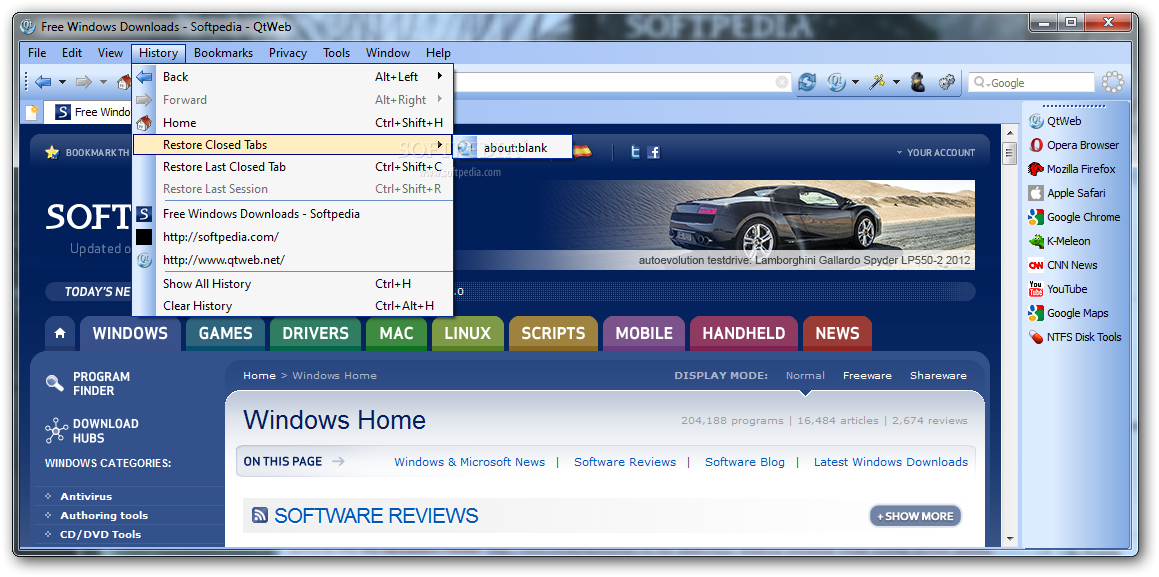Click the Reload page icon
The image size is (1159, 577).
807,83
